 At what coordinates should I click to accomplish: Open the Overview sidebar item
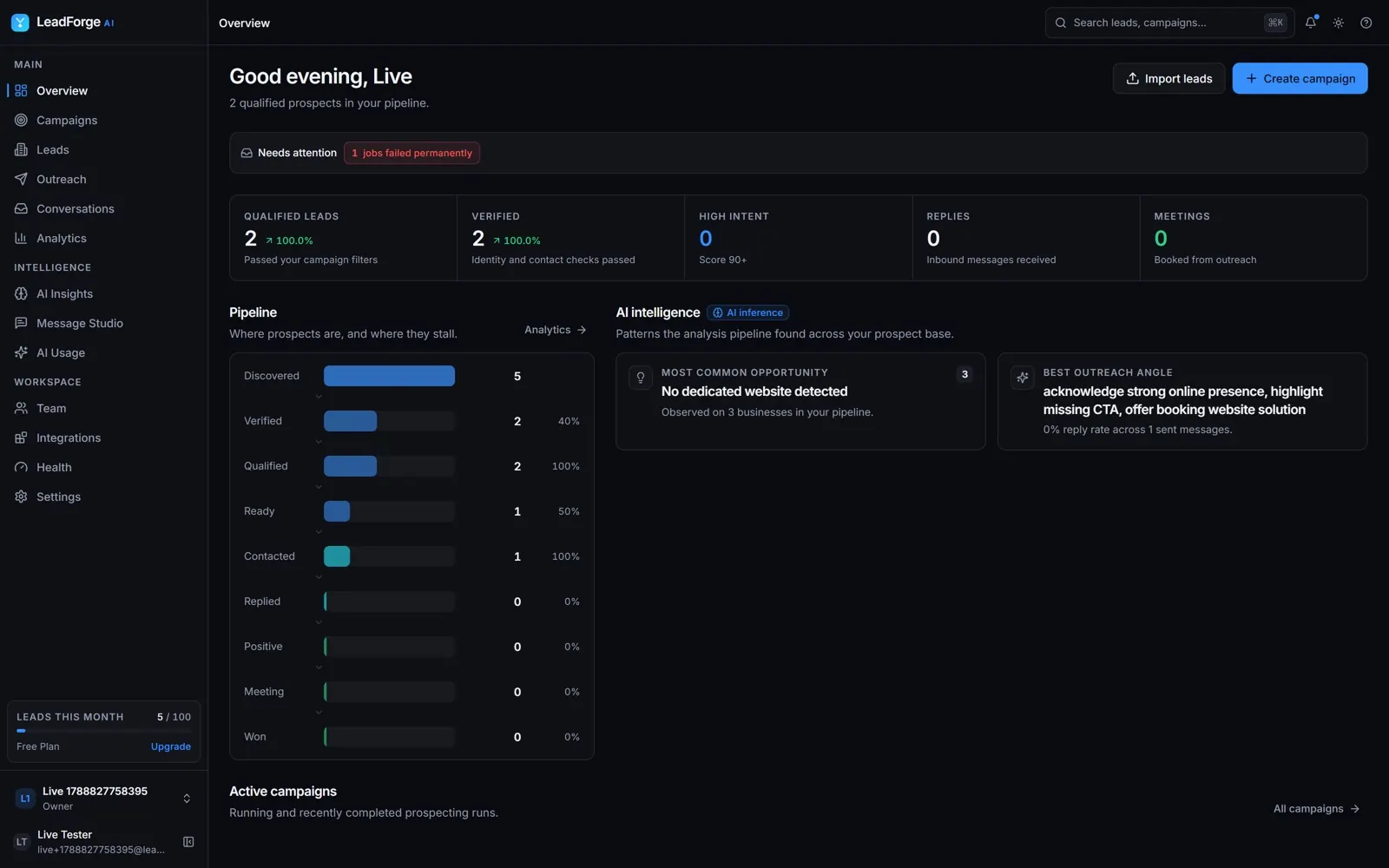coord(104,90)
